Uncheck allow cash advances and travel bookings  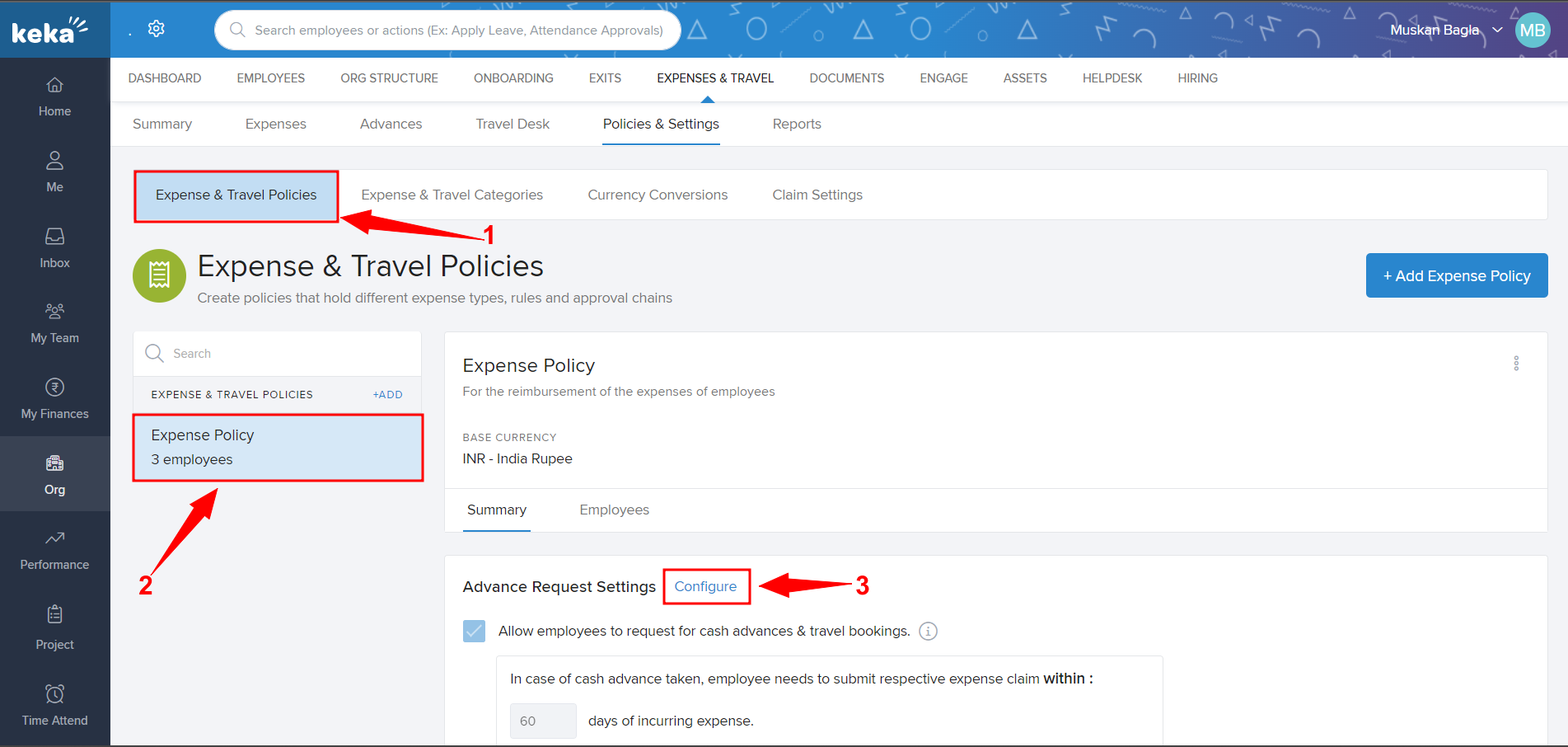point(475,632)
